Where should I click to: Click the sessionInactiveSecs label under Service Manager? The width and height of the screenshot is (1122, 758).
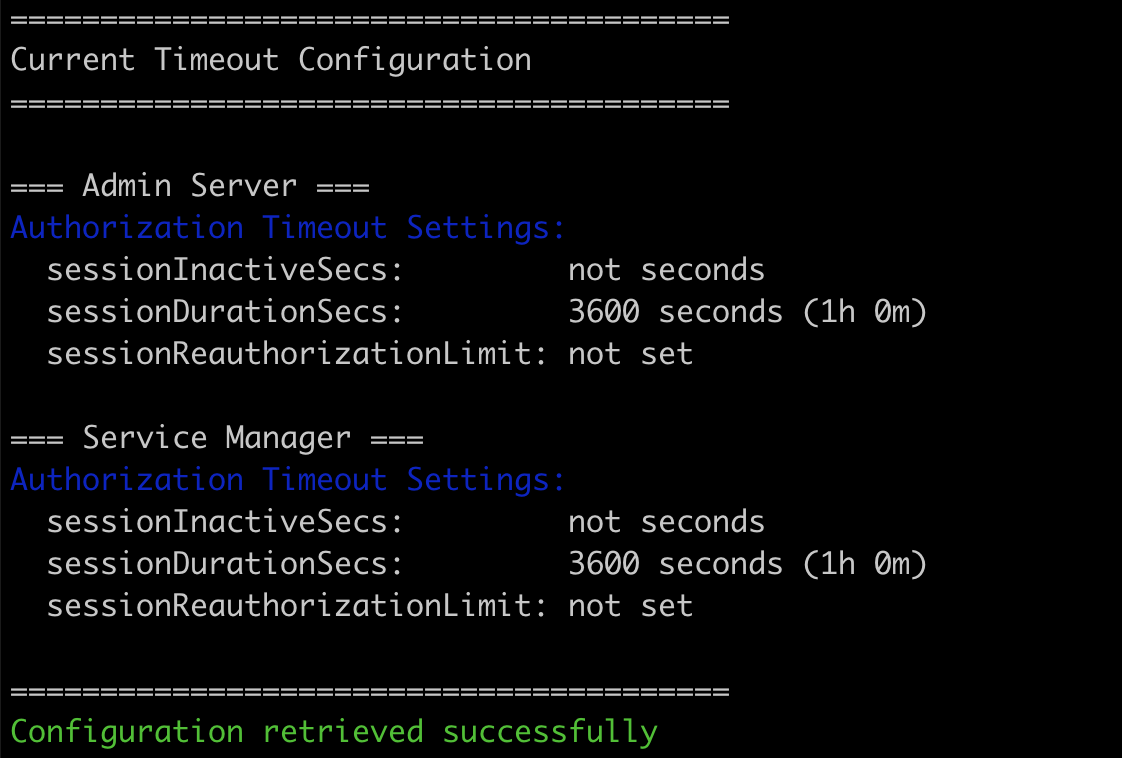pos(225,522)
